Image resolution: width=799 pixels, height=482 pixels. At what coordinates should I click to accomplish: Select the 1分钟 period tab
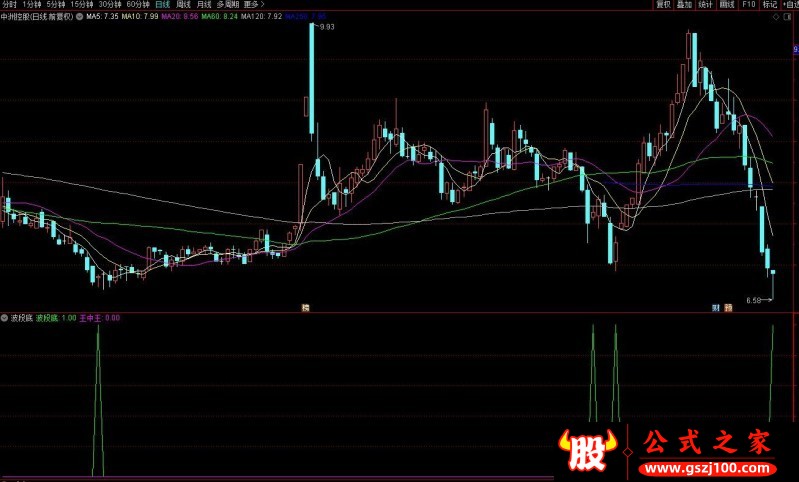(x=32, y=4)
